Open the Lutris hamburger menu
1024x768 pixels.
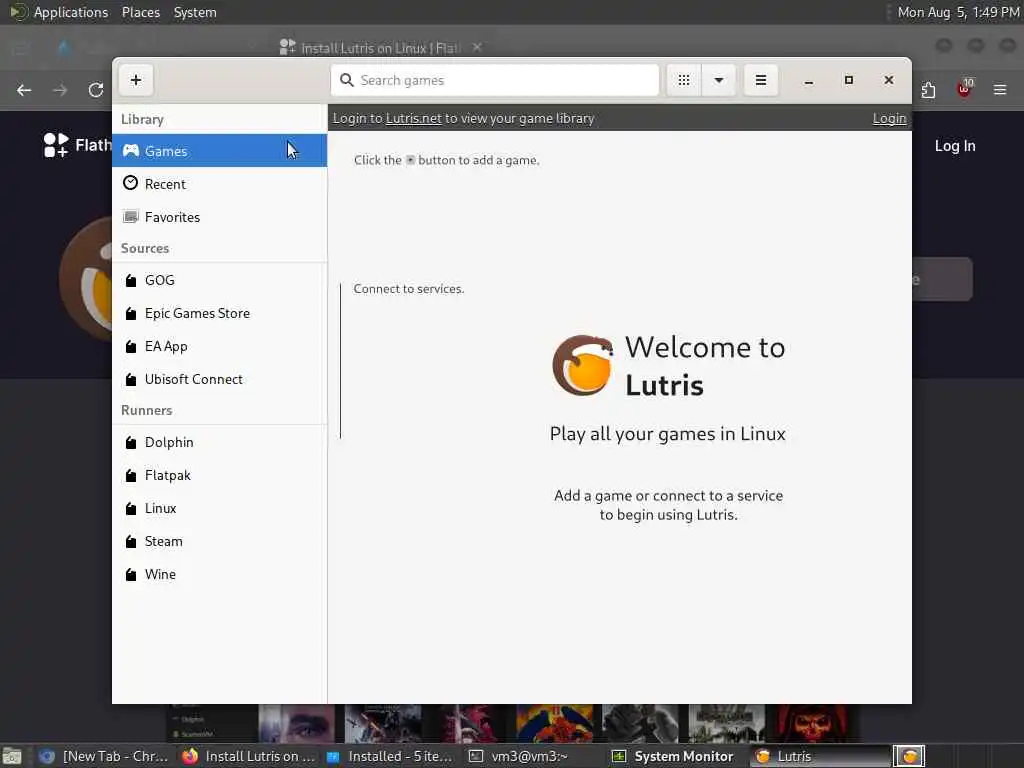pyautogui.click(x=761, y=80)
